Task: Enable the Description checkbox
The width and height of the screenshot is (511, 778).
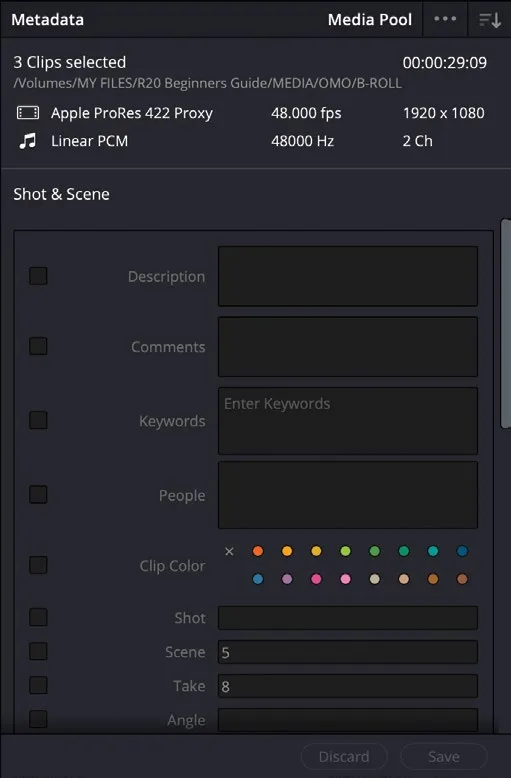Action: 38,276
